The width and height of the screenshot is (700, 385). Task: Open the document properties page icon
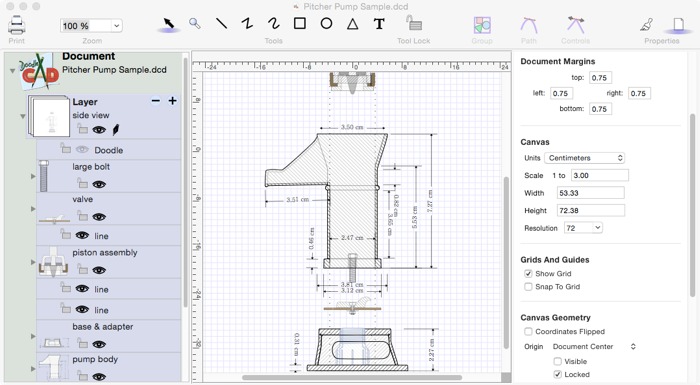point(678,24)
